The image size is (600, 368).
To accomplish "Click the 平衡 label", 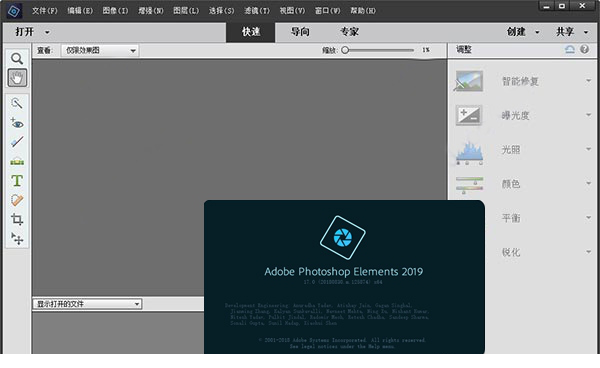I will [511, 218].
